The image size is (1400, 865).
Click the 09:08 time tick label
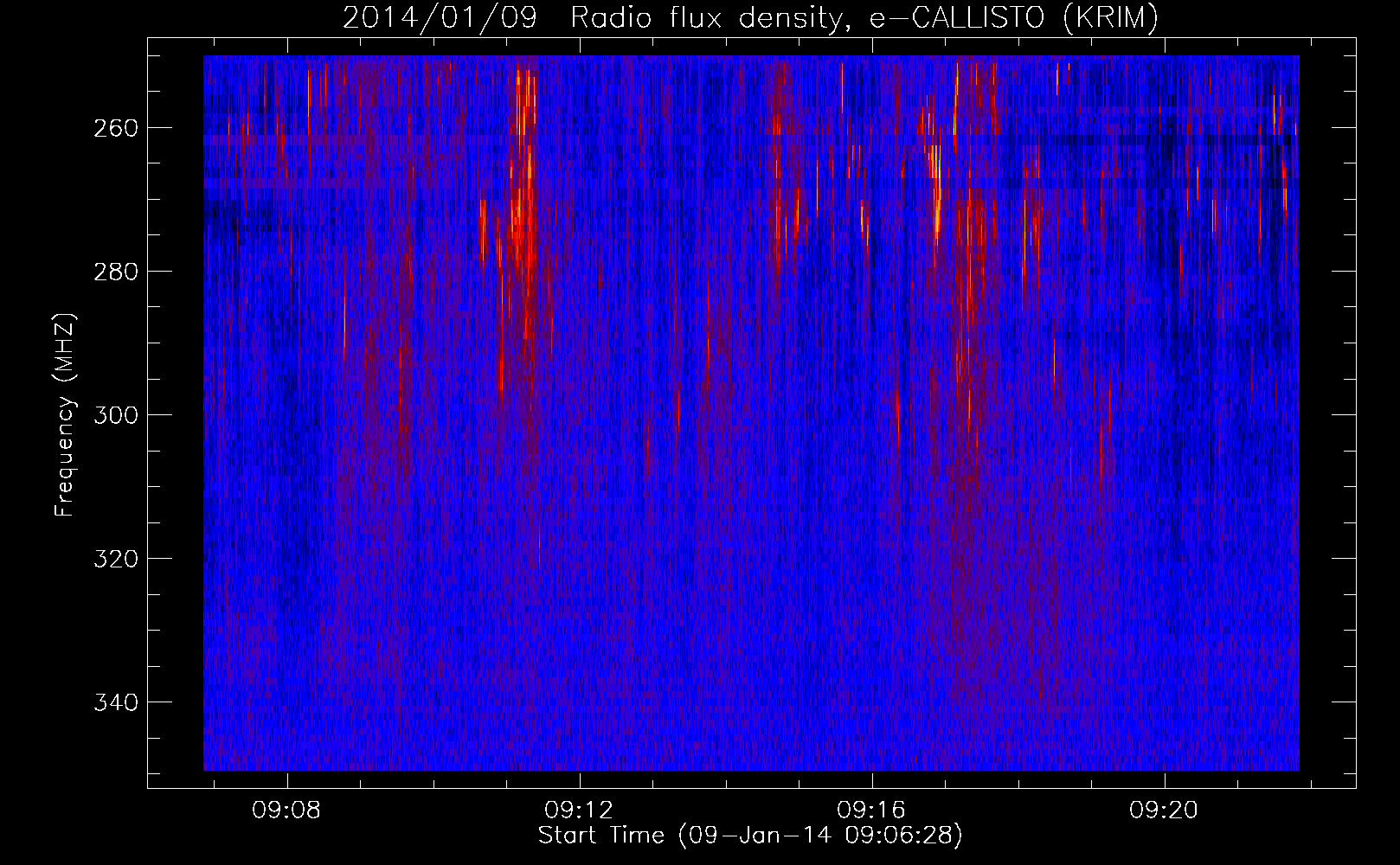point(286,811)
